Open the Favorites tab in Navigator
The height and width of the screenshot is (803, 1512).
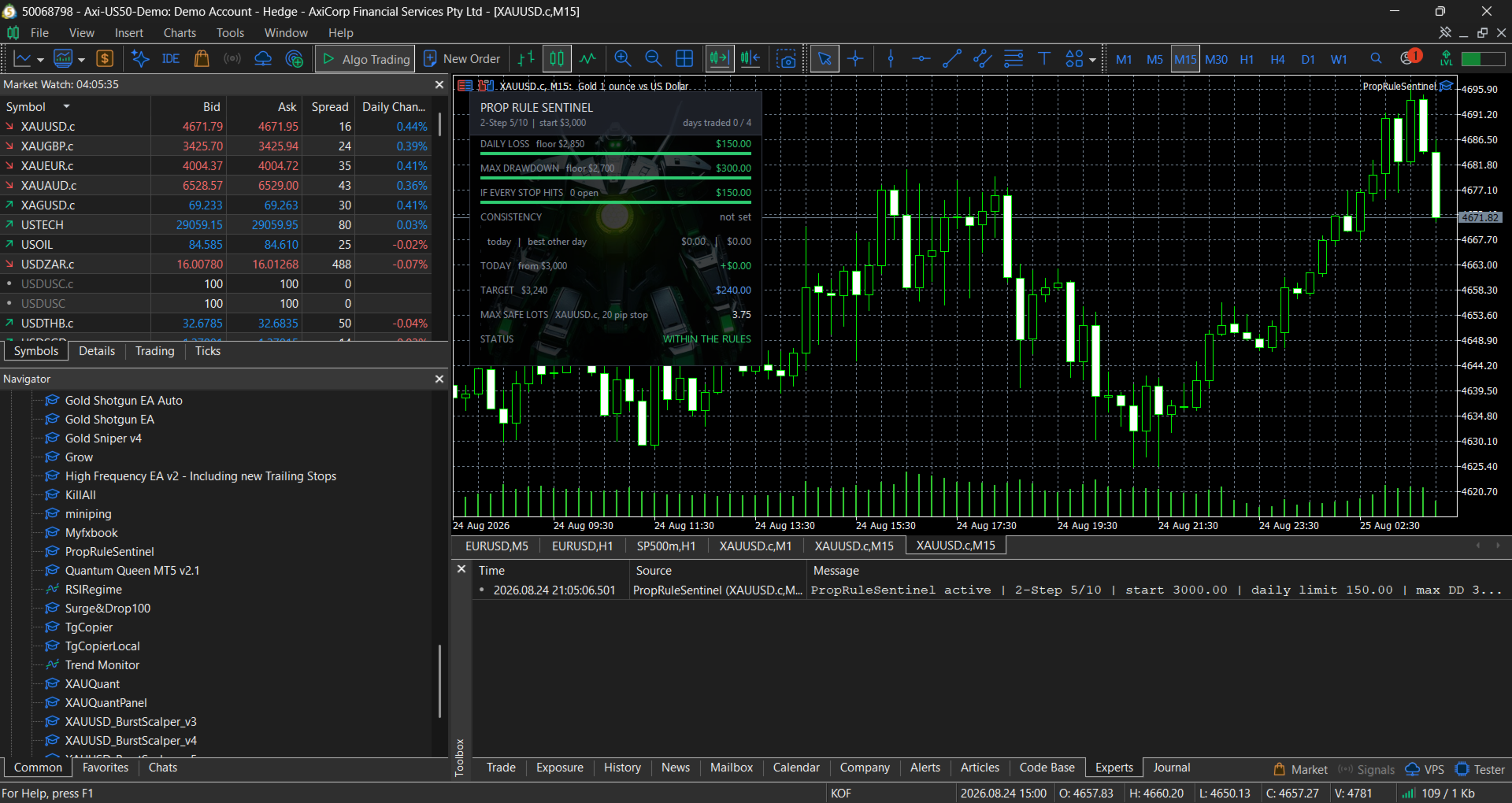coord(106,768)
